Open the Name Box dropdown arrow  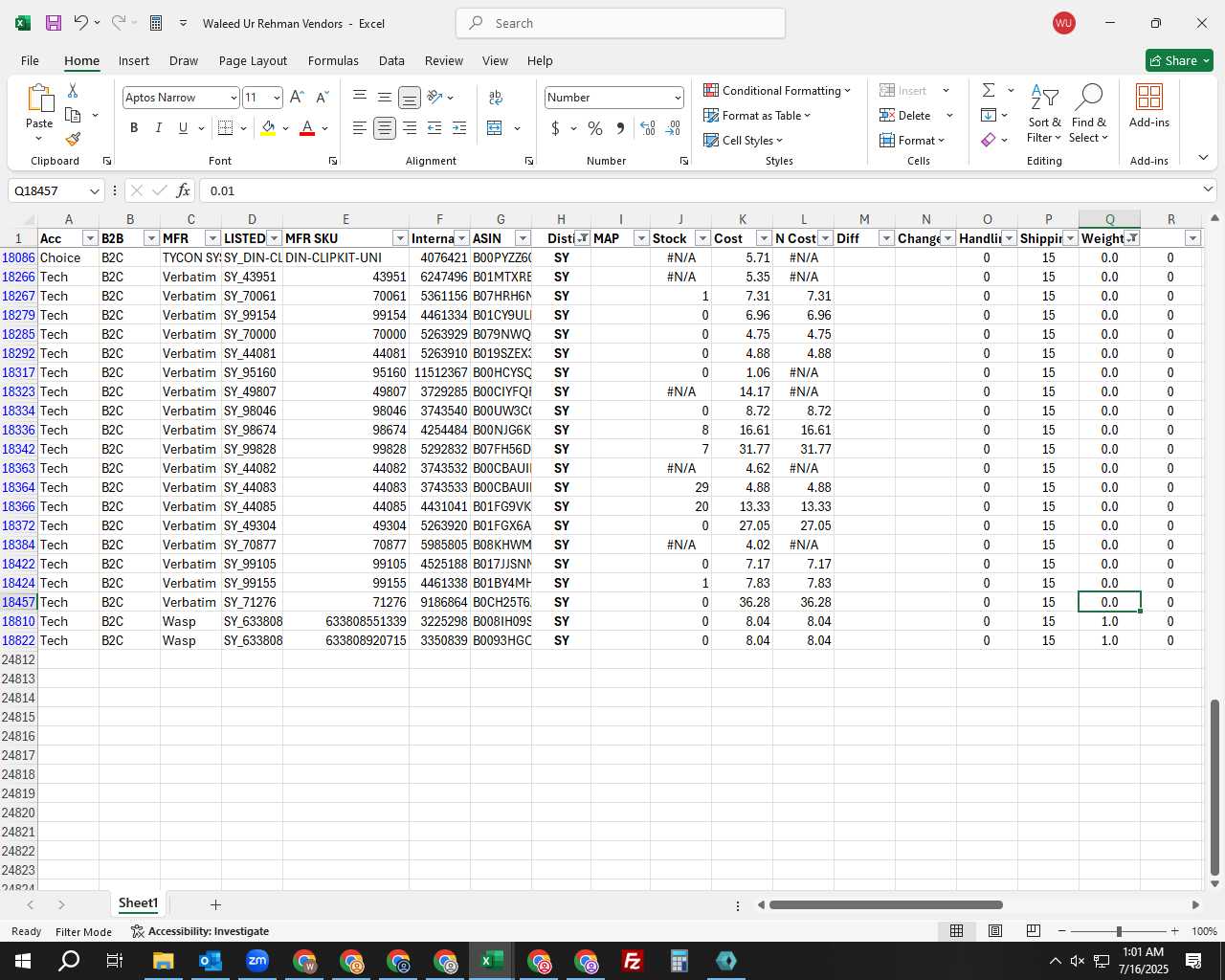(94, 191)
